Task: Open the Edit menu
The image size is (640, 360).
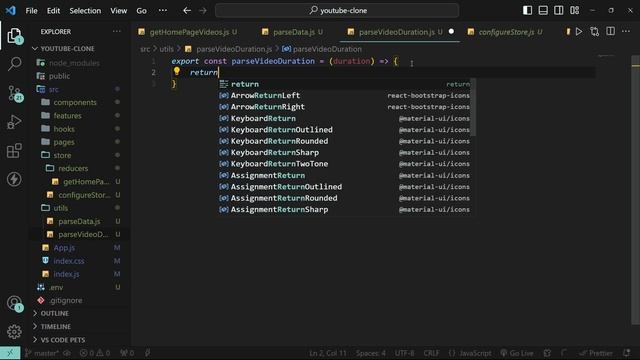Action: tap(53, 11)
